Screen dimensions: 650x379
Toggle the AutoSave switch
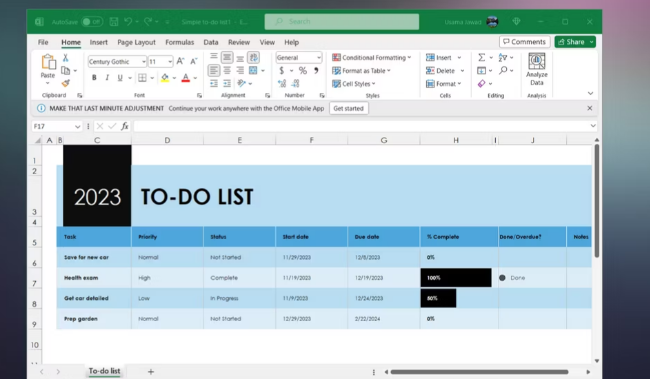(92, 22)
